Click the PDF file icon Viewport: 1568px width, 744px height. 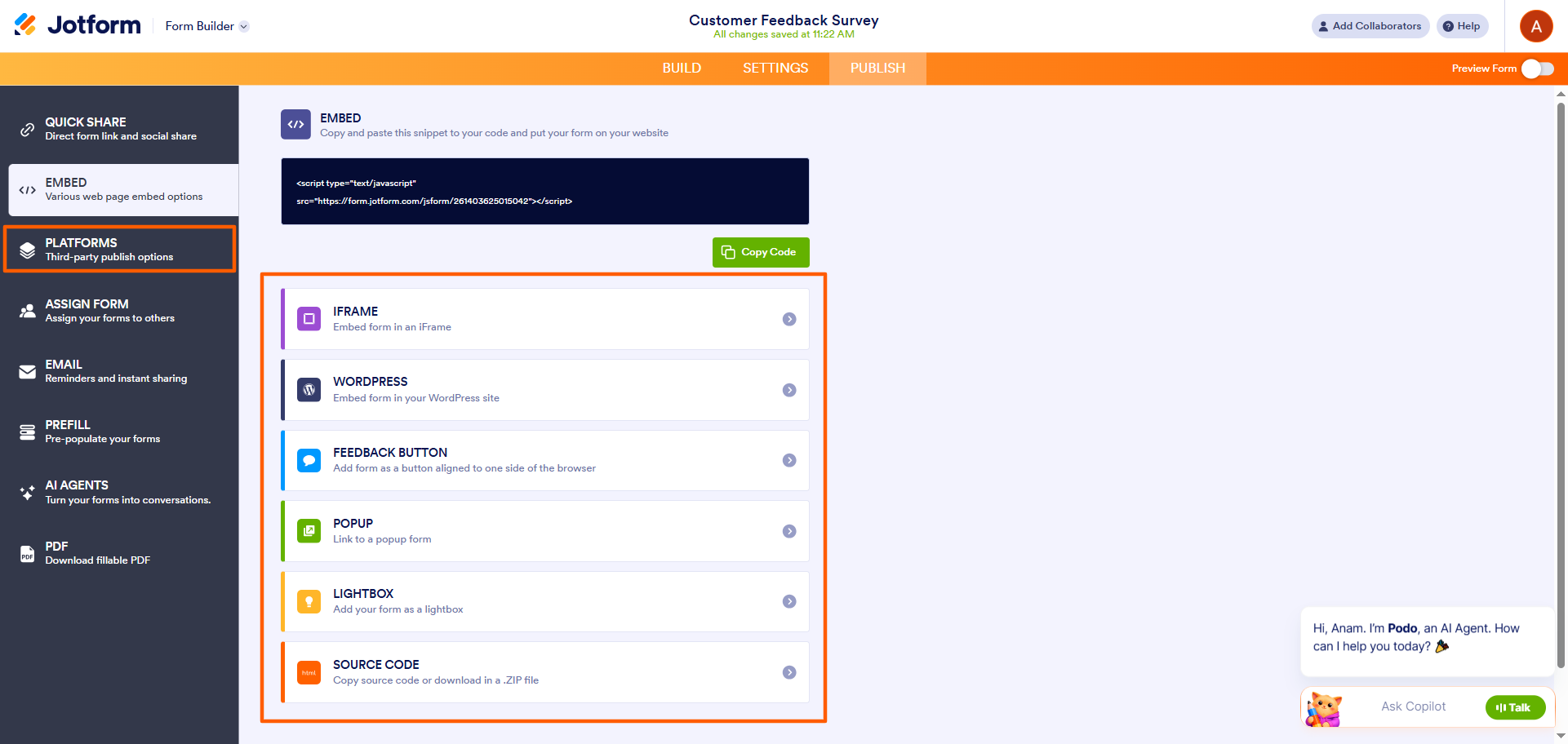pyautogui.click(x=27, y=554)
